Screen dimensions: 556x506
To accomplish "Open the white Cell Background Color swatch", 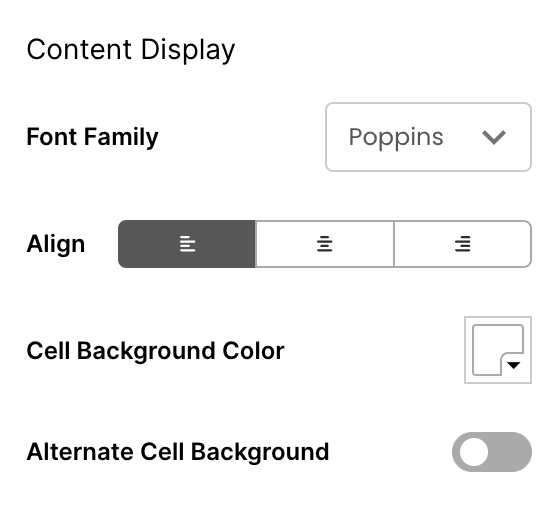I will click(x=498, y=350).
